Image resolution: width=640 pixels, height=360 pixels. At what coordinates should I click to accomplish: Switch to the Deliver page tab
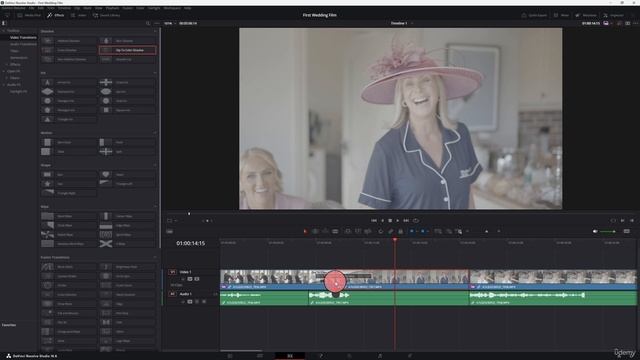(x=410, y=356)
